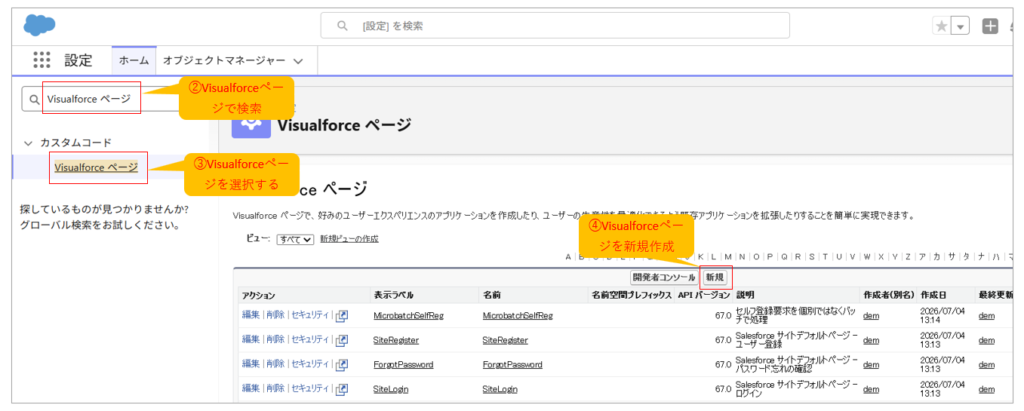This screenshot has height=411, width=1024.
Task: Filter list by letter N
Action: [x=743, y=257]
